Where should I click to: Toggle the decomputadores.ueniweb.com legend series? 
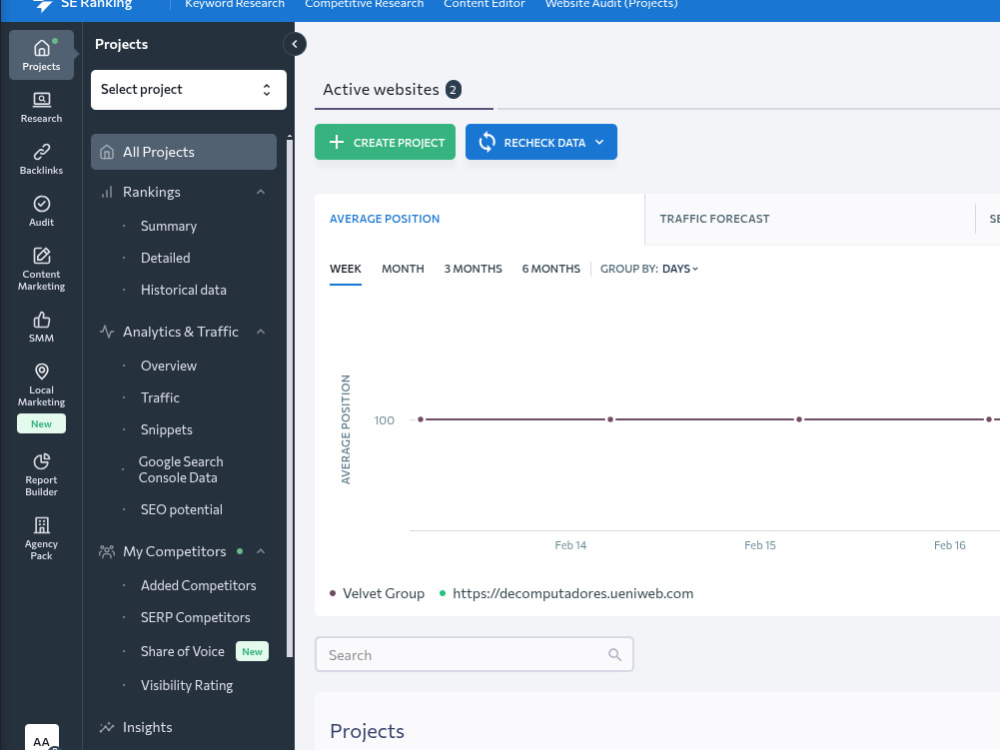tap(566, 593)
